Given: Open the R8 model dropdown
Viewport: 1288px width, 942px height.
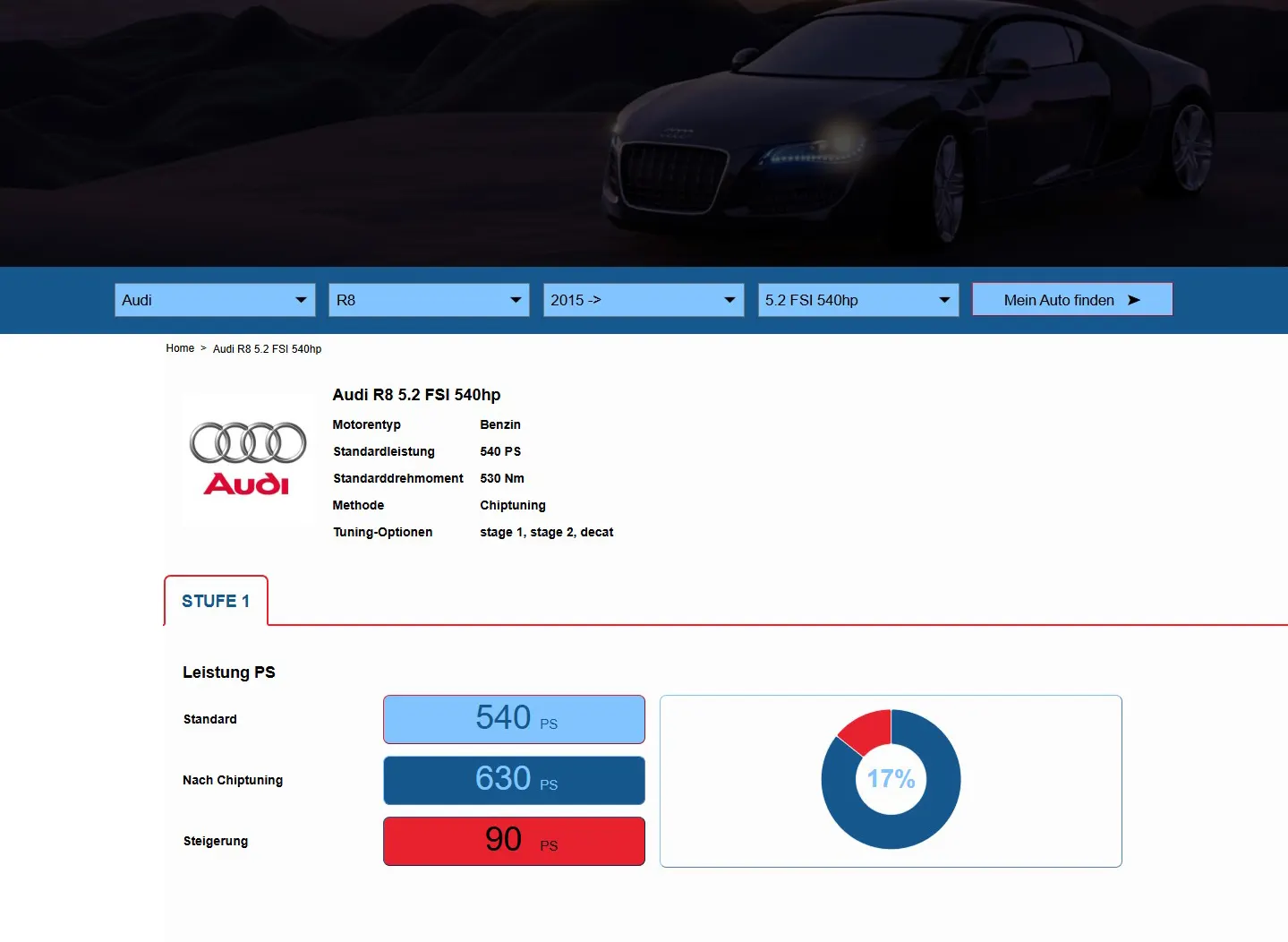Looking at the screenshot, I should (428, 300).
